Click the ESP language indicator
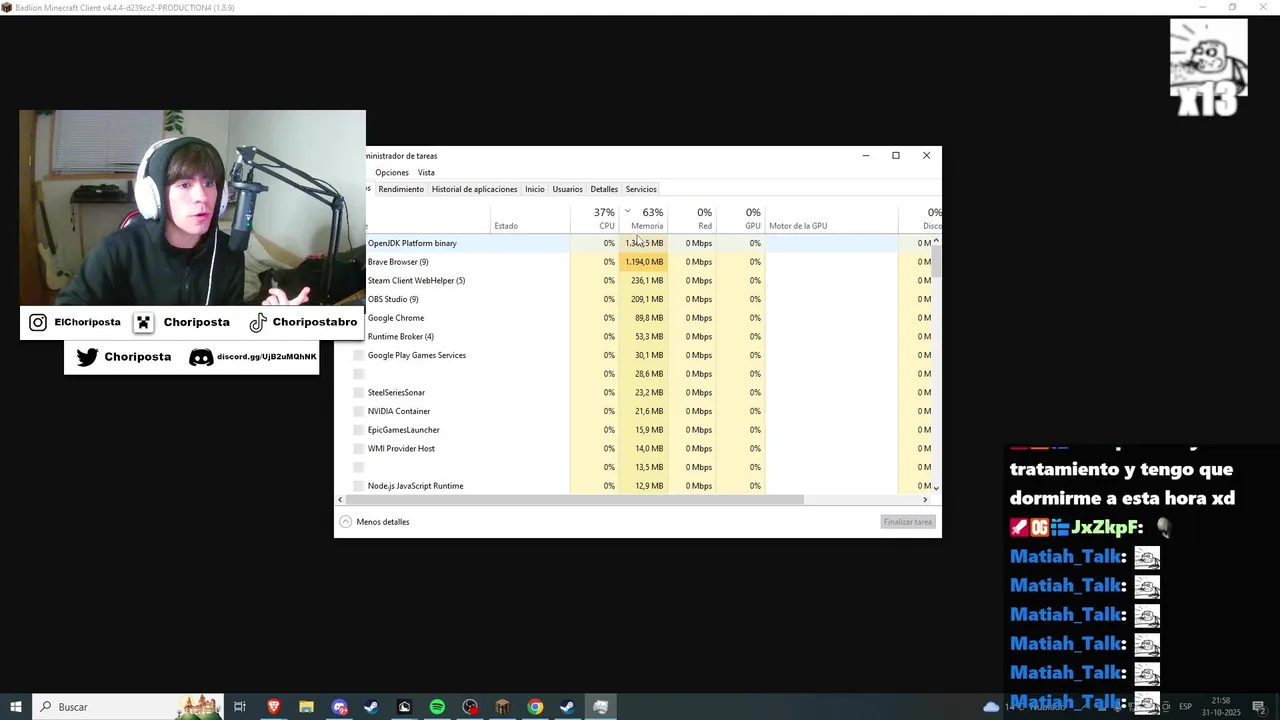The width and height of the screenshot is (1280, 720). (x=1186, y=707)
